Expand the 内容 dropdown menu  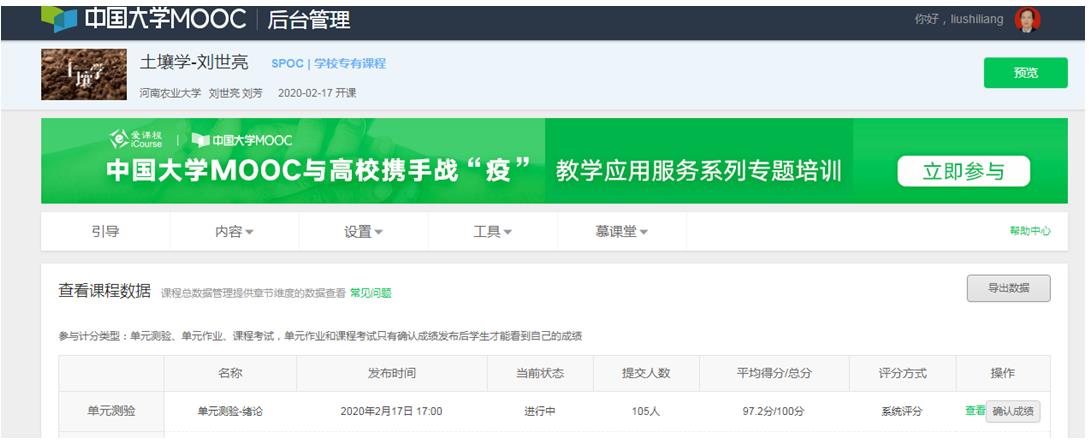[234, 231]
